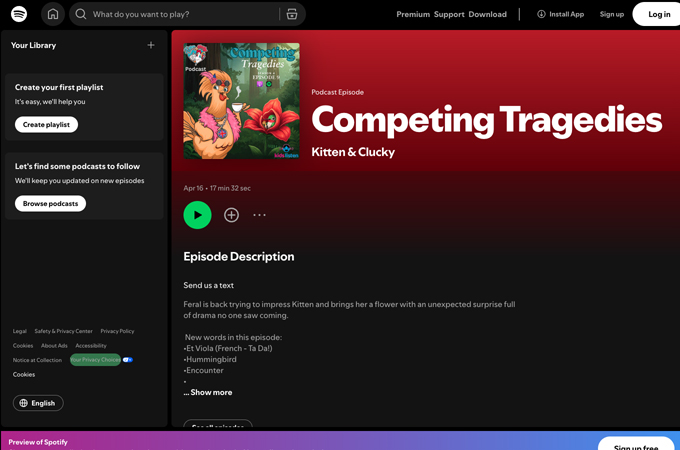Open the Cookies link beside About Ads
Screen dimensions: 680x450
tap(23, 346)
